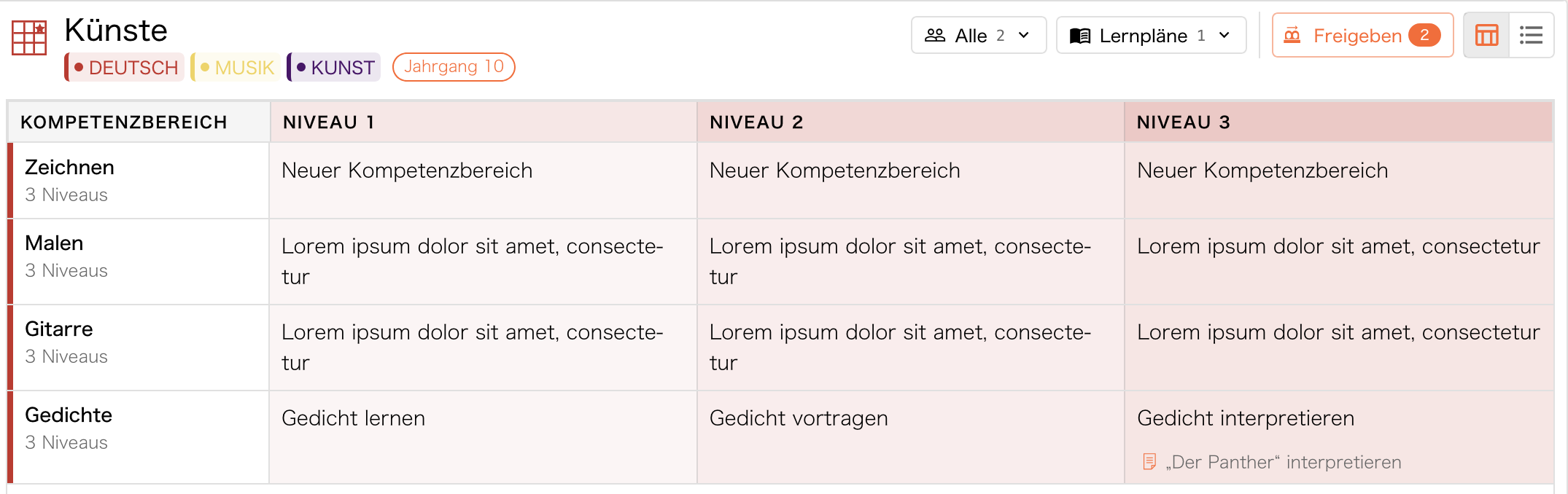Click the document icon next to Der Panther
1568x494 pixels.
1149,461
